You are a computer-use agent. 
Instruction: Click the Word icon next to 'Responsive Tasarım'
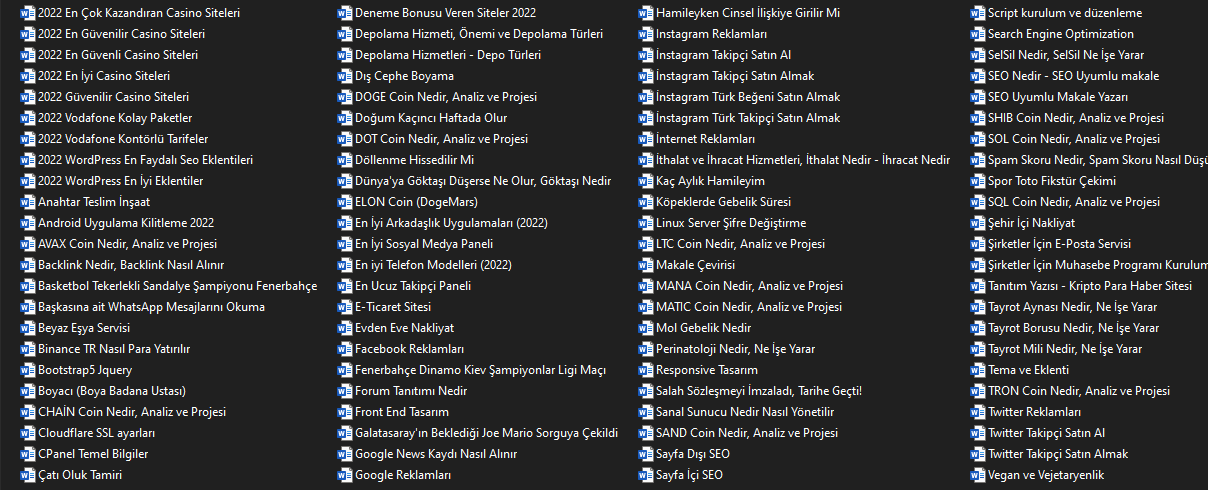click(x=646, y=370)
